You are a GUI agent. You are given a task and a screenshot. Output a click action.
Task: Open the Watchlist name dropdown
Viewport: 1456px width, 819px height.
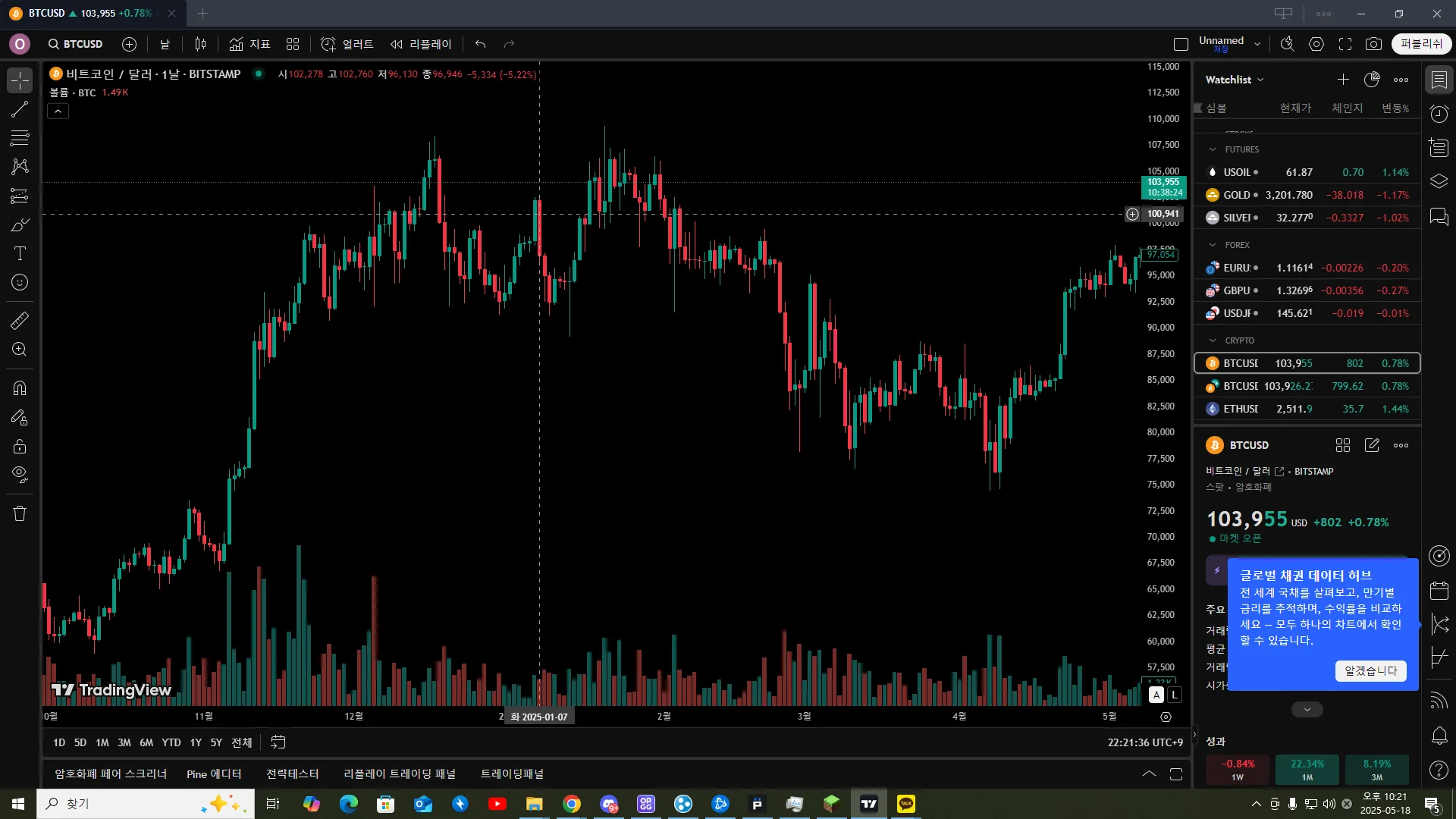tap(1235, 80)
